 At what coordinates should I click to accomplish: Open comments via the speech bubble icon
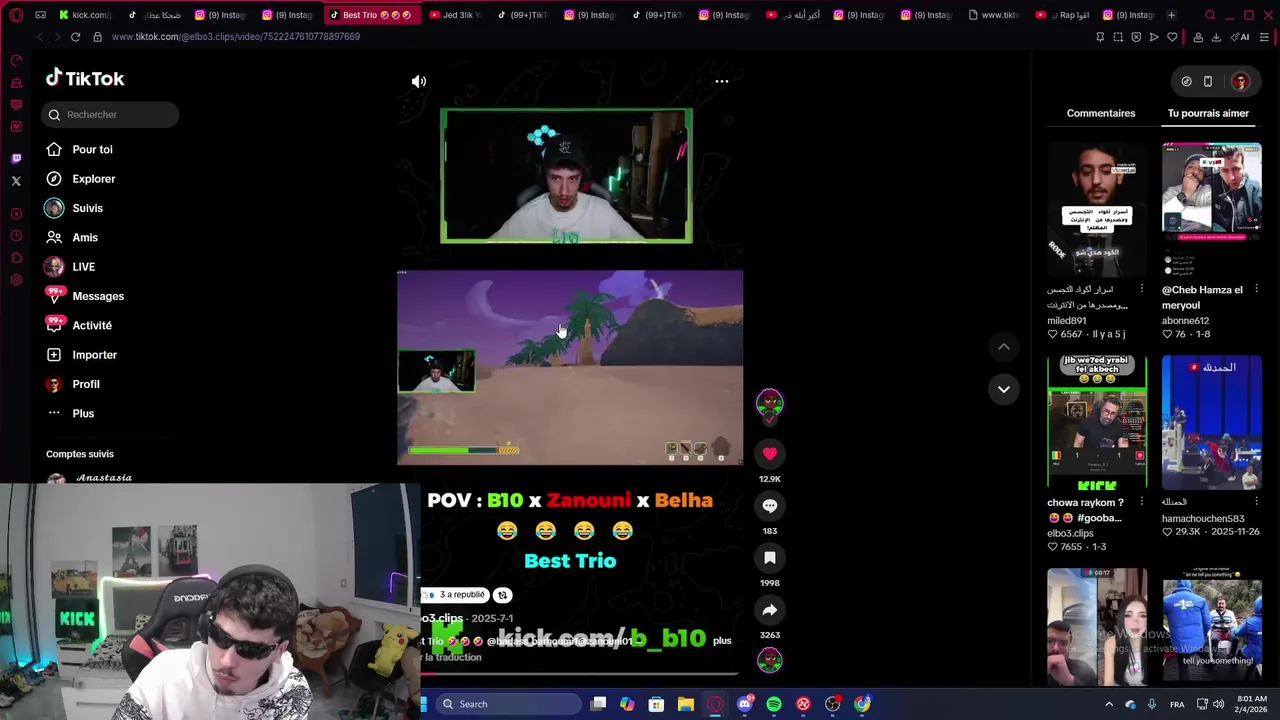pos(770,506)
